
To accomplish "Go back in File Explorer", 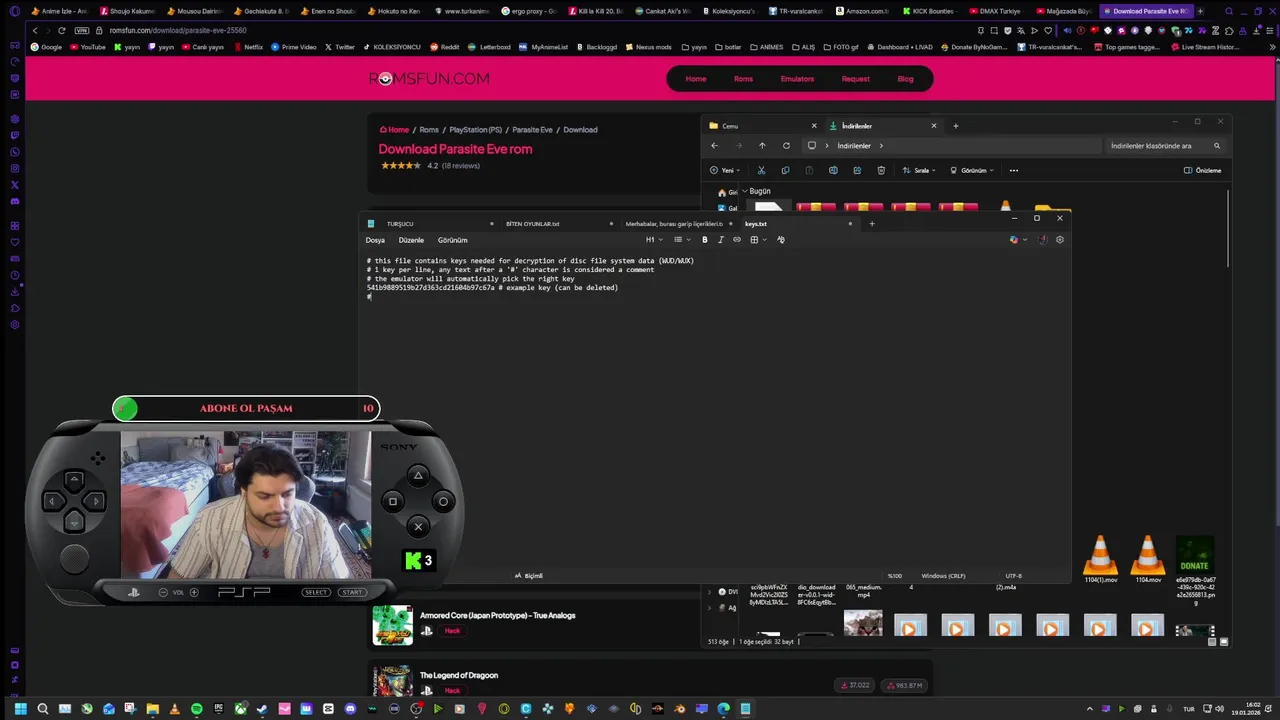I will [x=714, y=146].
